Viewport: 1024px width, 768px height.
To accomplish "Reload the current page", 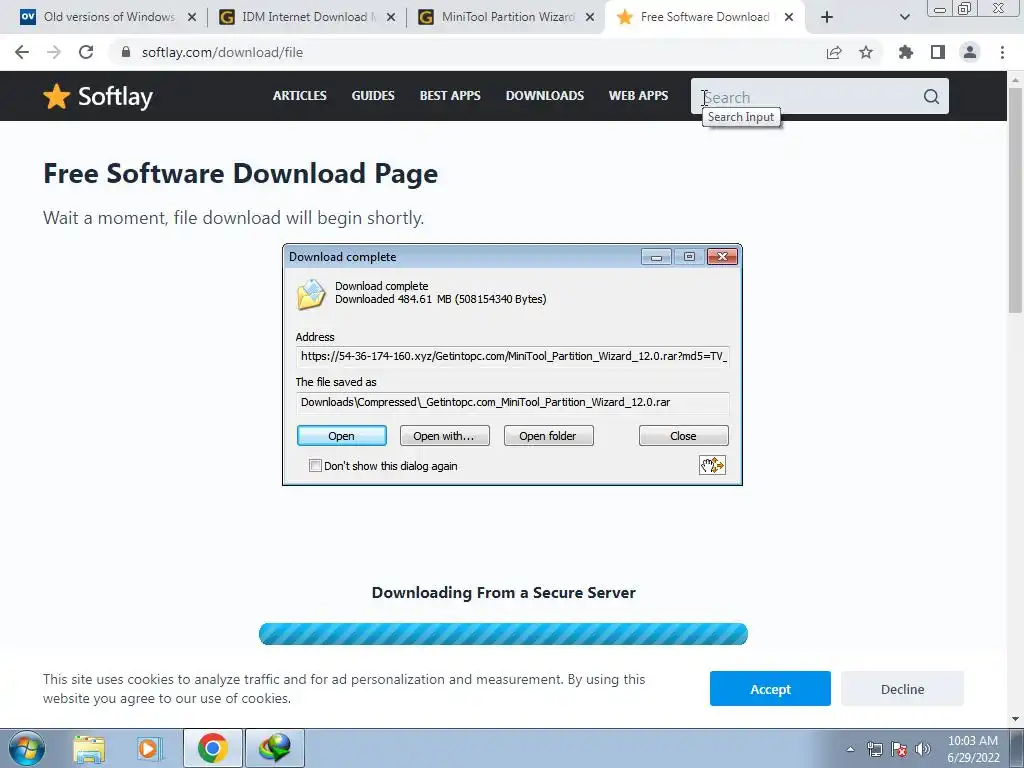I will pyautogui.click(x=86, y=52).
